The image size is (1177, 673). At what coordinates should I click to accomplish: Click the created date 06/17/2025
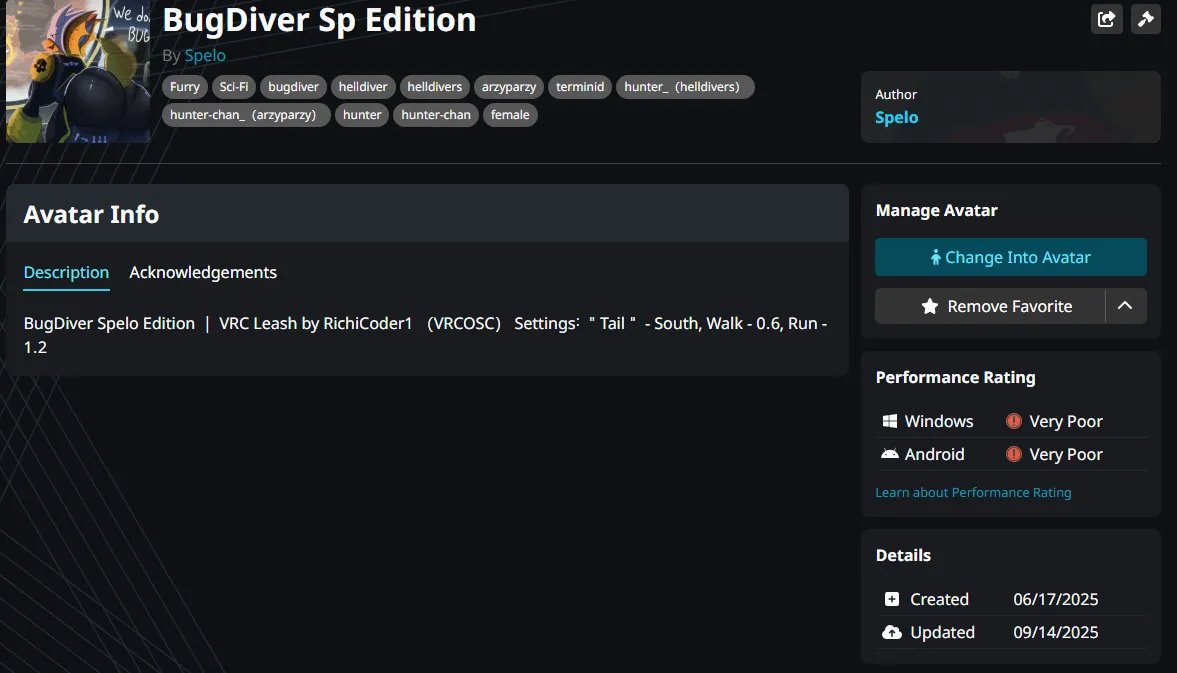click(x=1055, y=599)
